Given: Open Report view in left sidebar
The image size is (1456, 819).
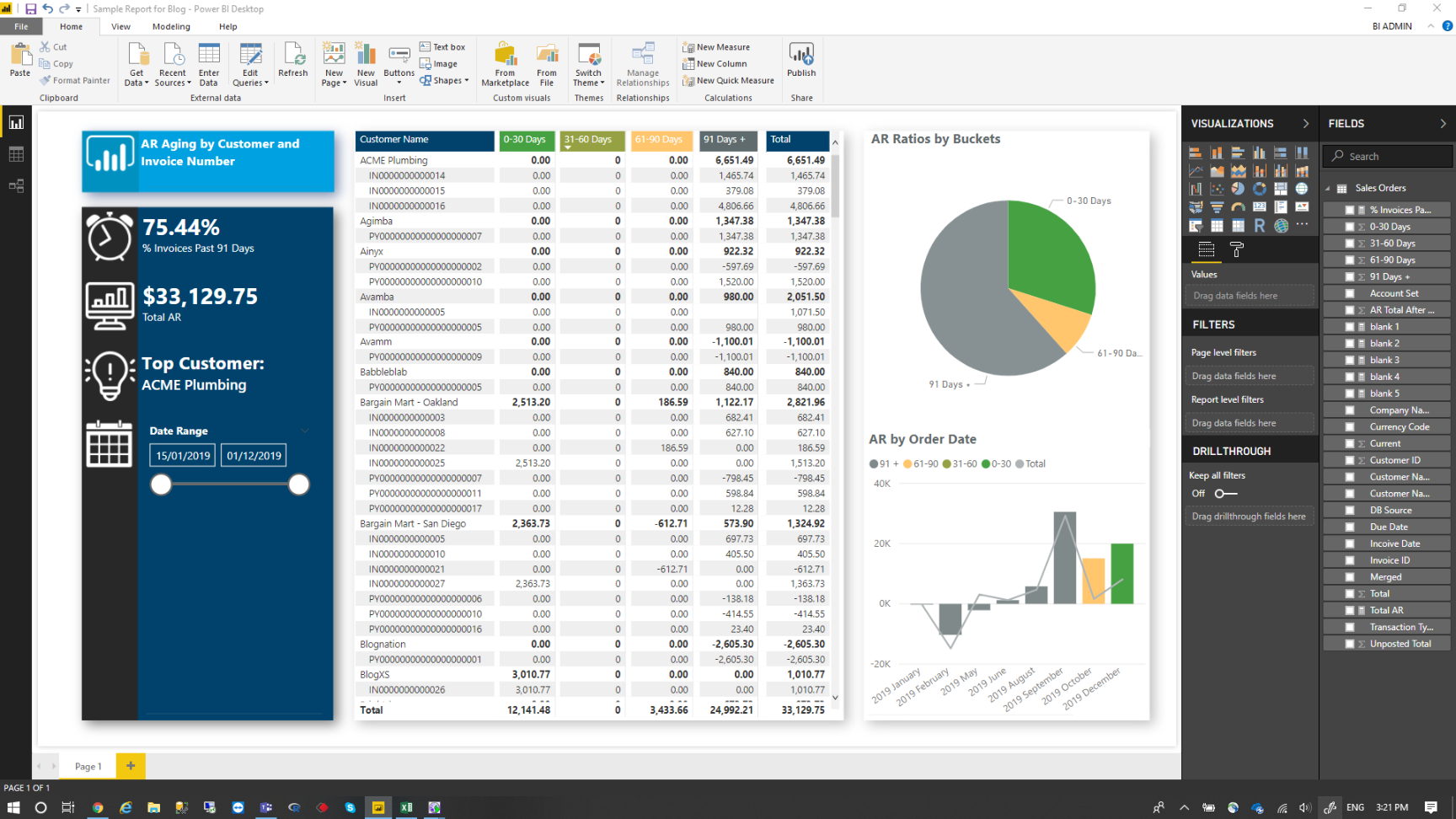Looking at the screenshot, I should pyautogui.click(x=16, y=122).
